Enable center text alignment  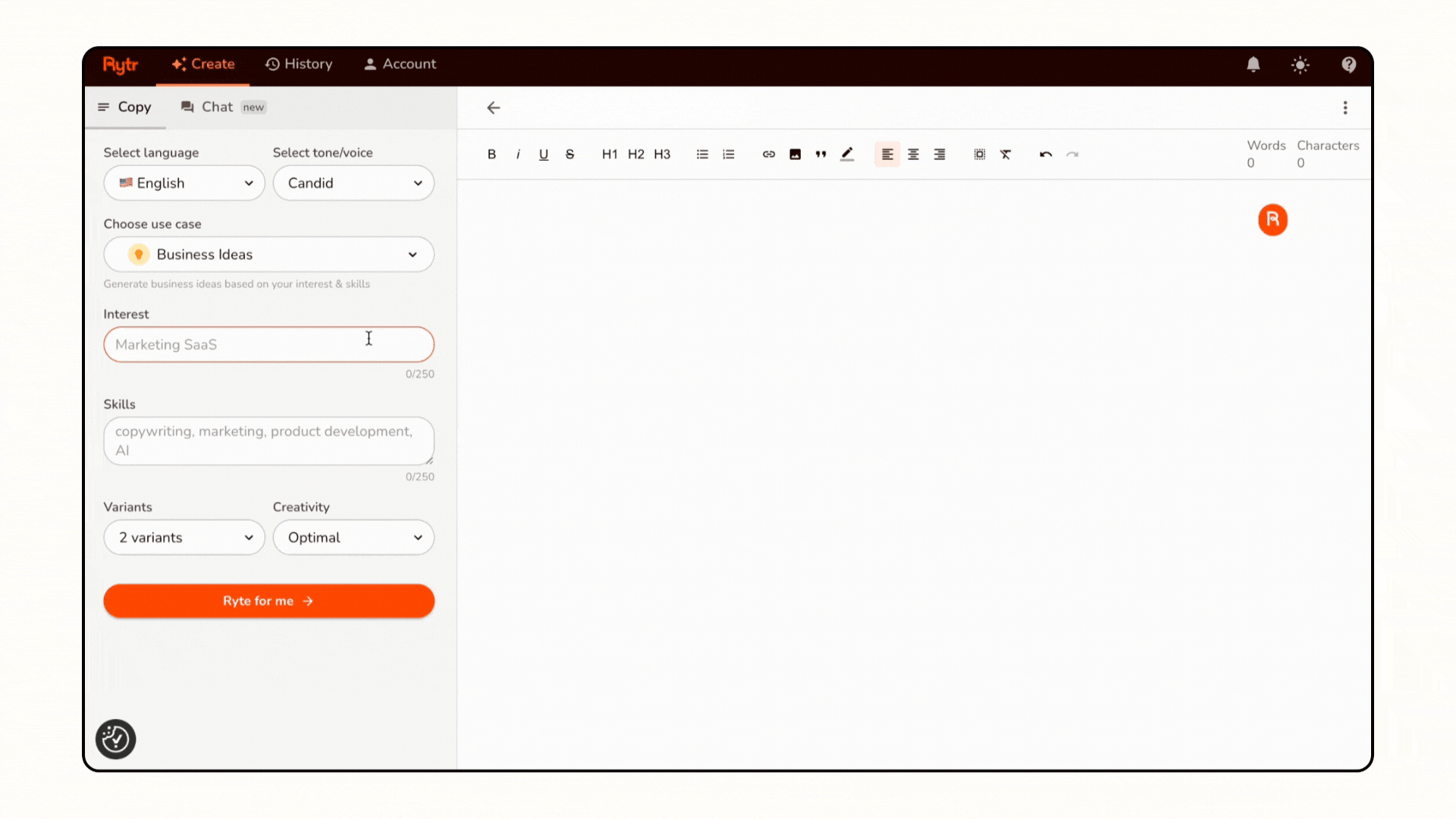pyautogui.click(x=913, y=154)
